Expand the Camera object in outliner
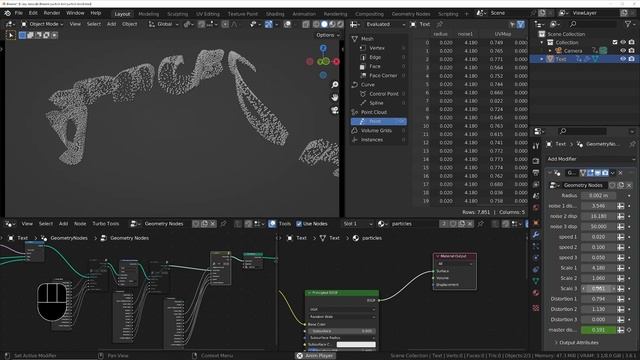Viewport: 640px width, 360px height. tap(550, 51)
